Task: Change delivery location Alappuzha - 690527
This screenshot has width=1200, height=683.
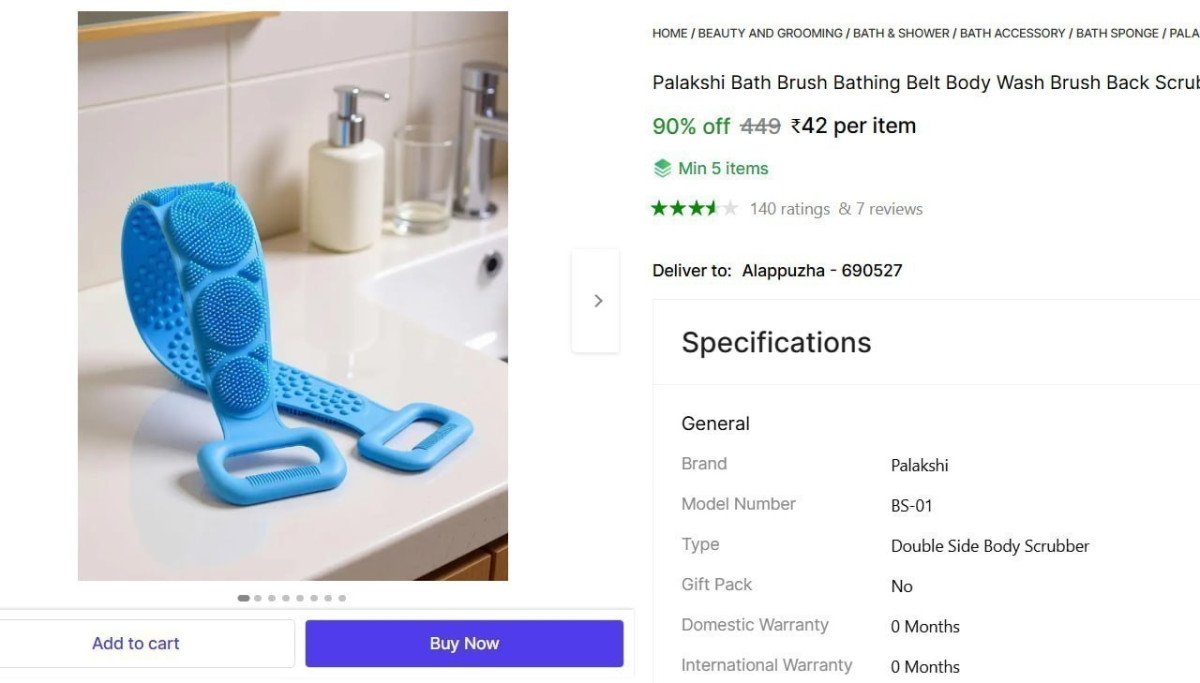Action: coord(822,270)
